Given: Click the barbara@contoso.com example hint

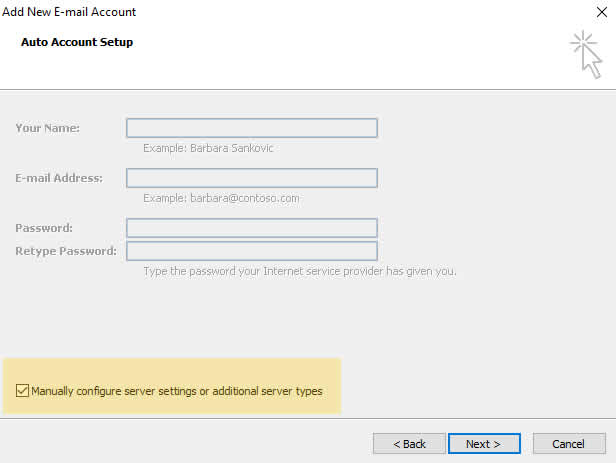Looking at the screenshot, I should pos(221,198).
